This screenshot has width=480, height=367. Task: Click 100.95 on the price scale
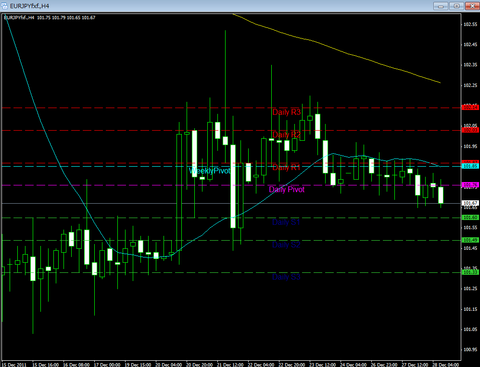(470, 350)
